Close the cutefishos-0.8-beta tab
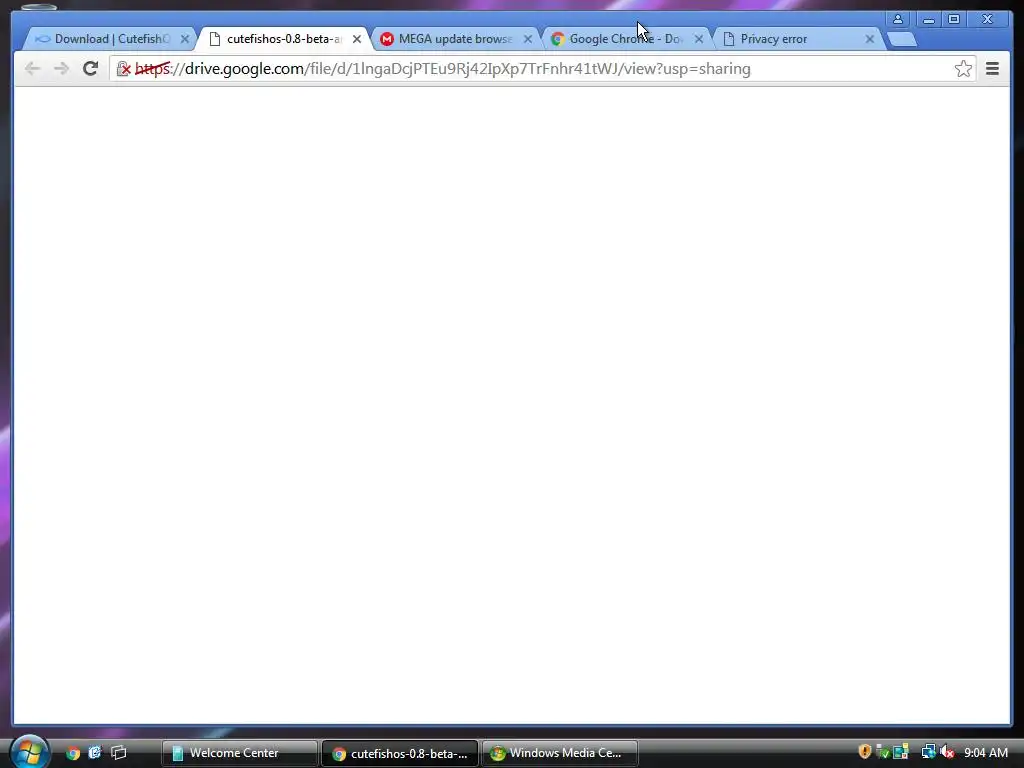The image size is (1024, 768). pos(357,39)
